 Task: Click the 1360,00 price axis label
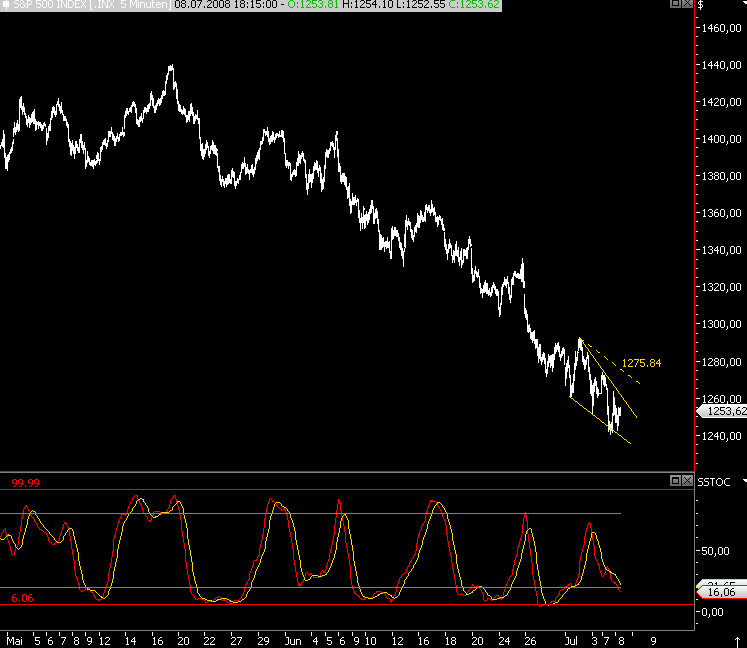722,213
